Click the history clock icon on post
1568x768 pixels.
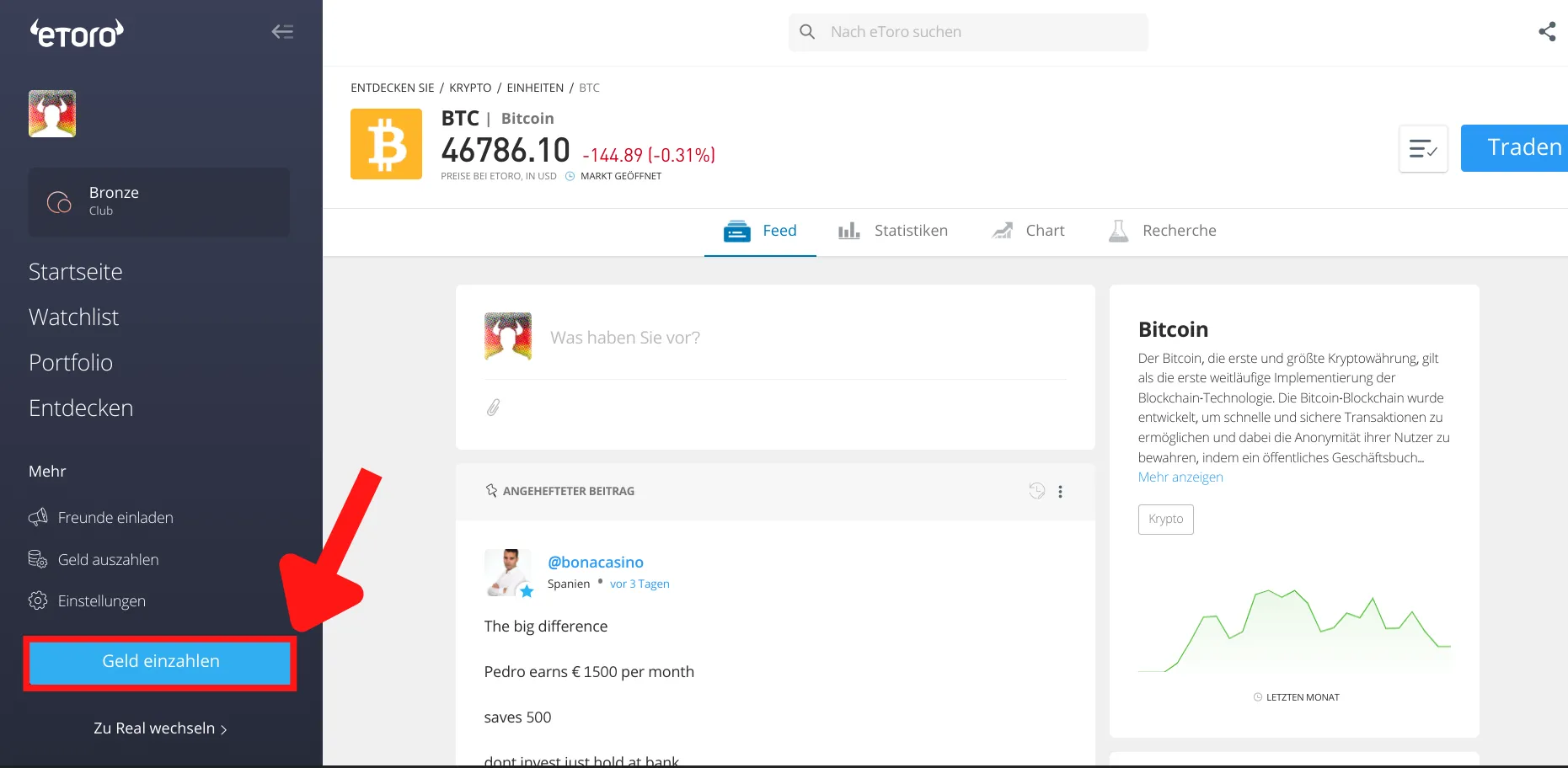tap(1037, 491)
